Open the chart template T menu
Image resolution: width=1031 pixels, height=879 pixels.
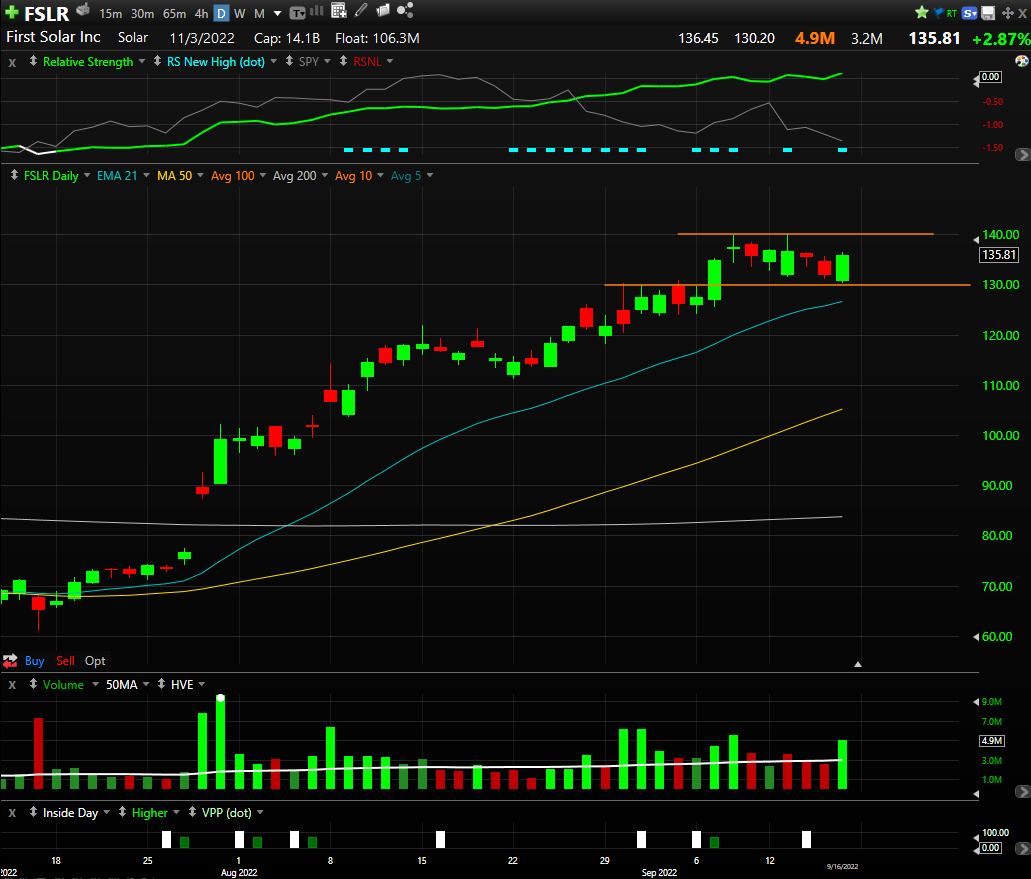point(298,12)
